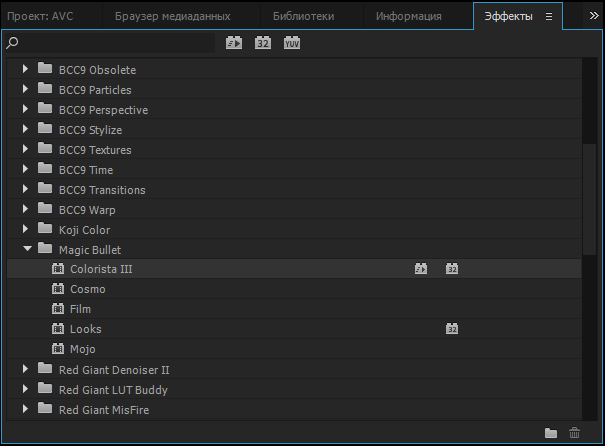Click the search magnifier icon
Image resolution: width=605 pixels, height=446 pixels.
tap(12, 43)
